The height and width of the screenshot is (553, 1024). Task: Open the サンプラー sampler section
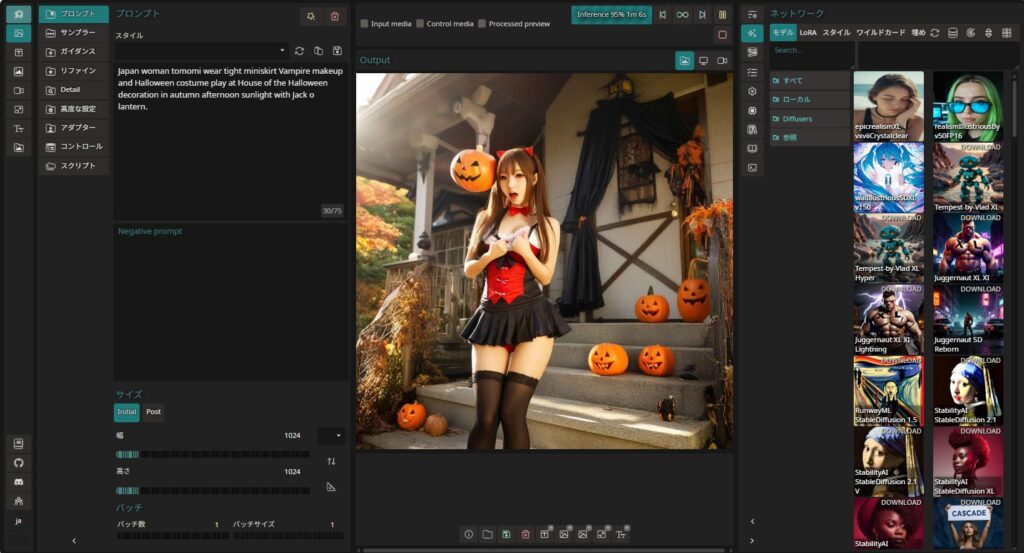click(74, 32)
